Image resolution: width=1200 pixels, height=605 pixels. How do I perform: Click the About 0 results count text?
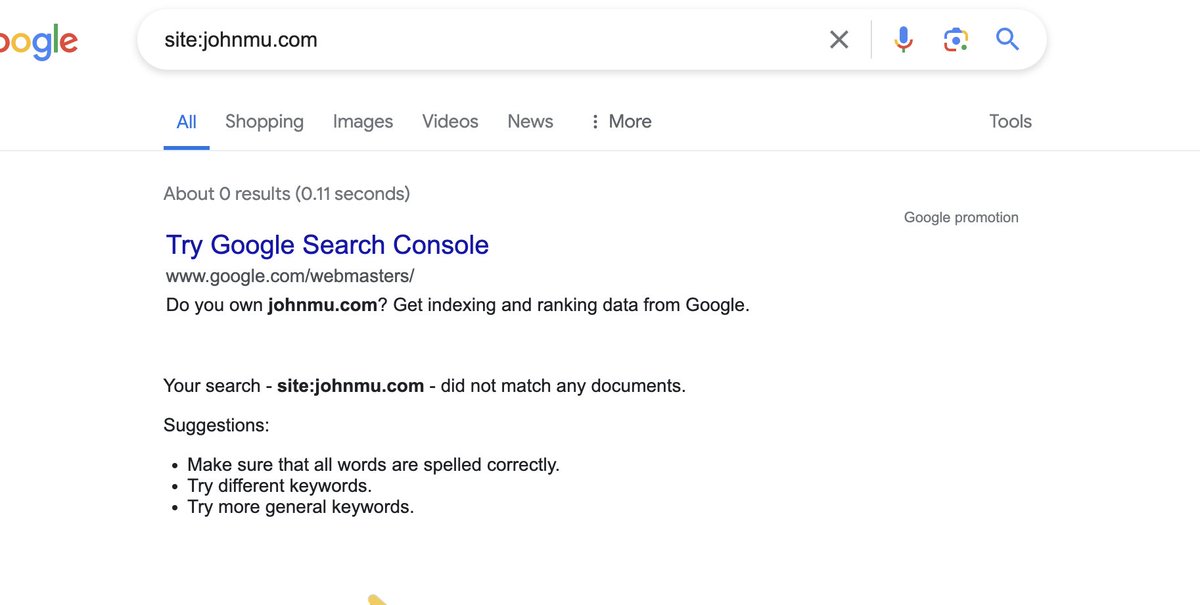[x=286, y=194]
